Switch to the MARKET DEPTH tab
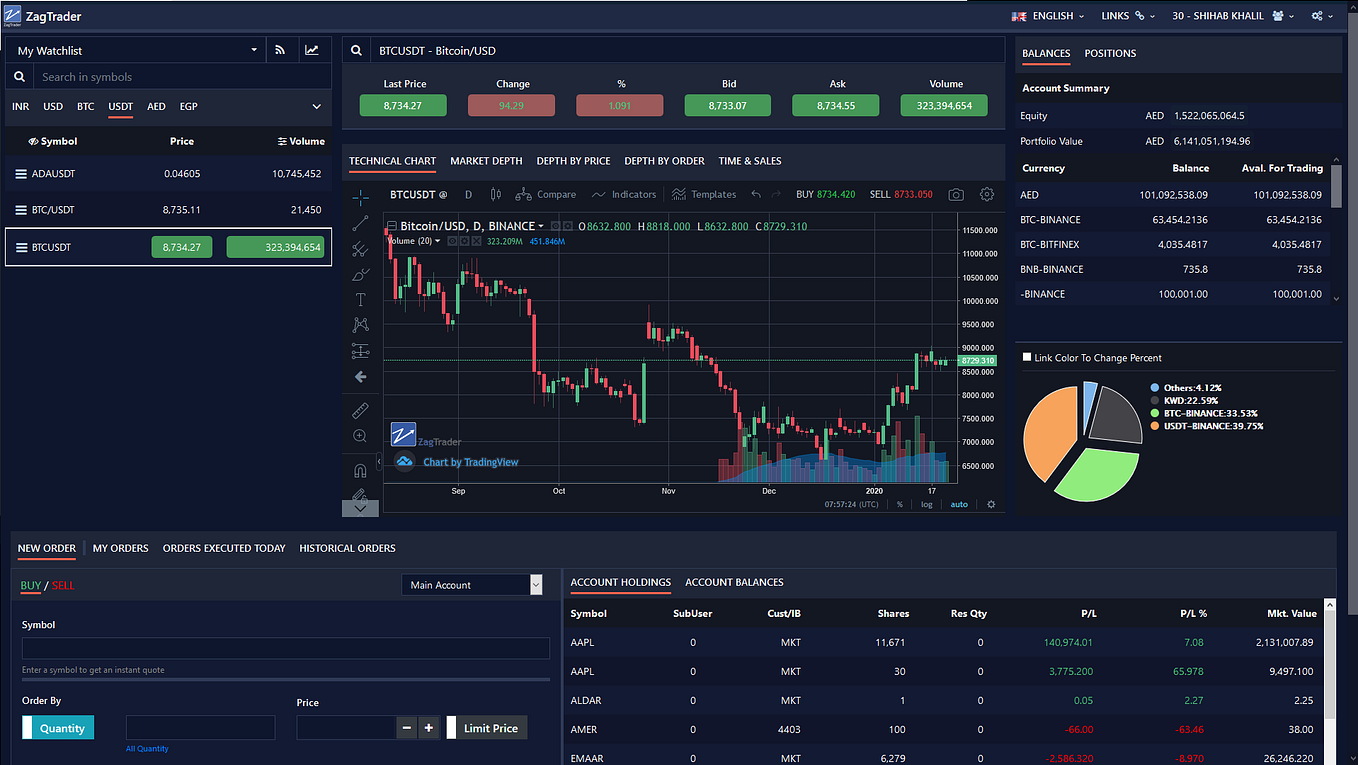This screenshot has width=1358, height=765. pyautogui.click(x=486, y=161)
